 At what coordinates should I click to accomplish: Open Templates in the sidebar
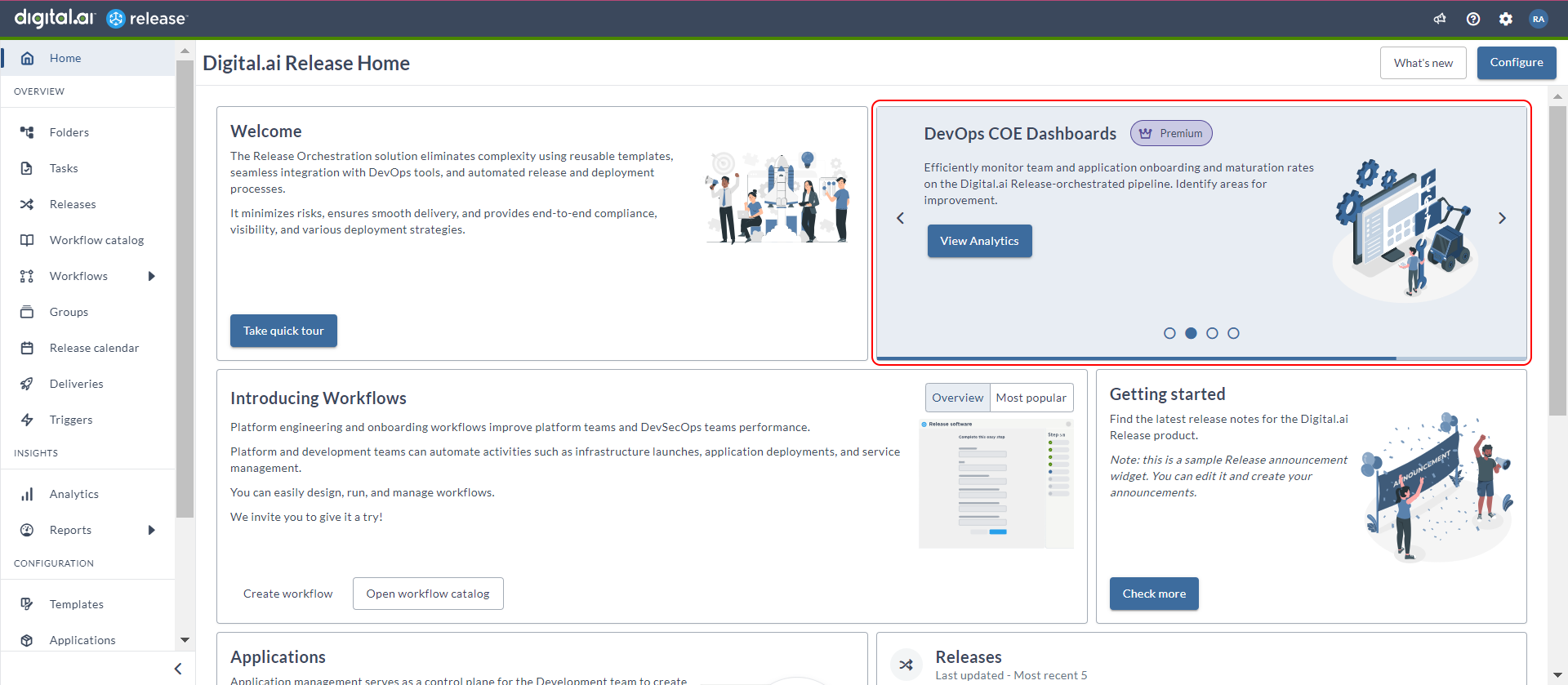[88, 604]
